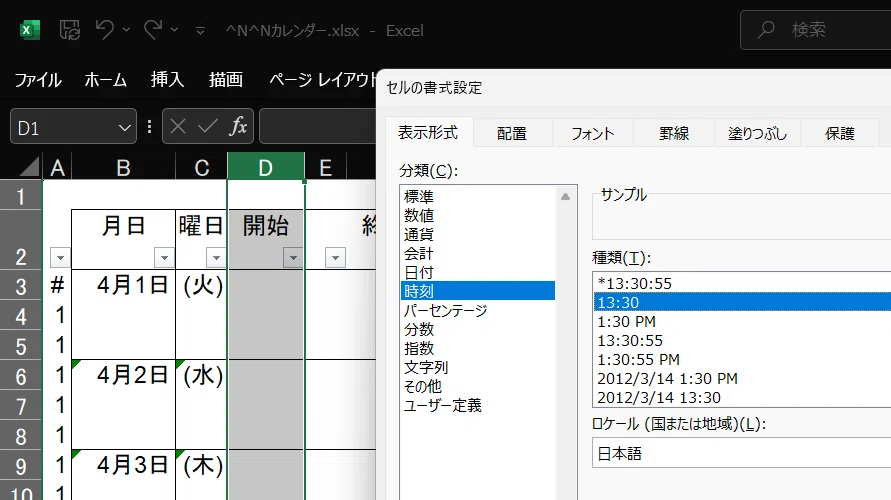
Task: Open the 曜日 column filter dropdown
Action: click(x=216, y=258)
